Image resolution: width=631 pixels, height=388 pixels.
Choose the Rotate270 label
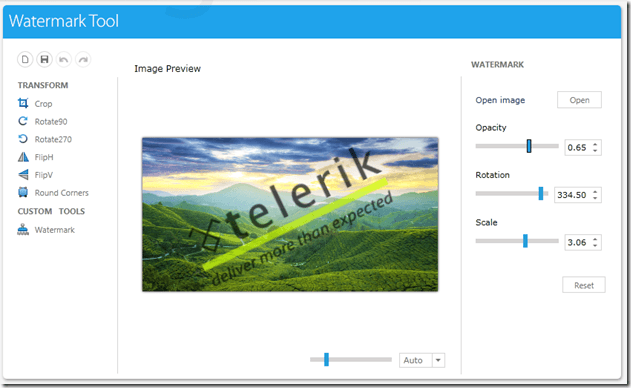(53, 139)
